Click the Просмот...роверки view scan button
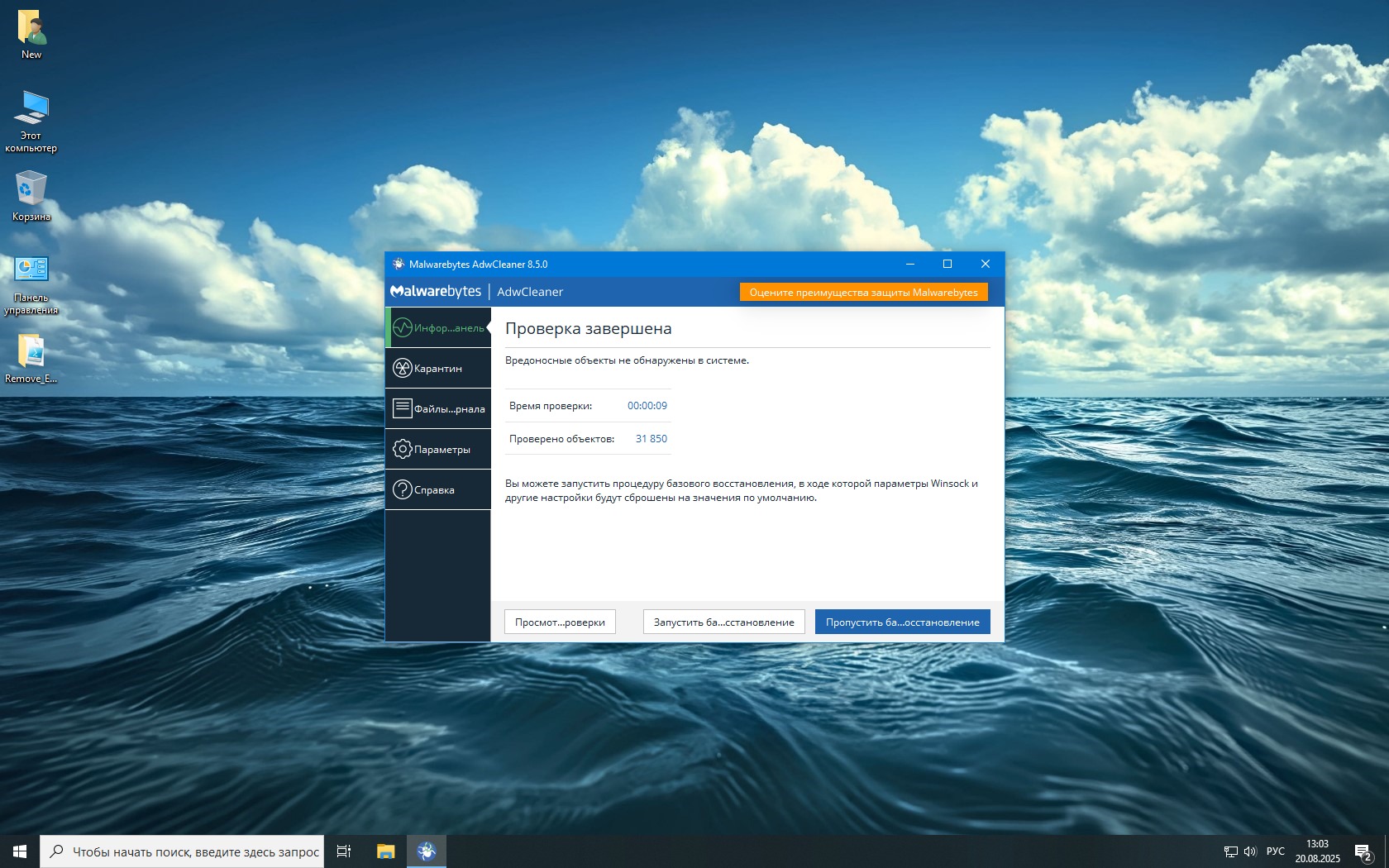This screenshot has width=1389, height=868. coord(560,622)
